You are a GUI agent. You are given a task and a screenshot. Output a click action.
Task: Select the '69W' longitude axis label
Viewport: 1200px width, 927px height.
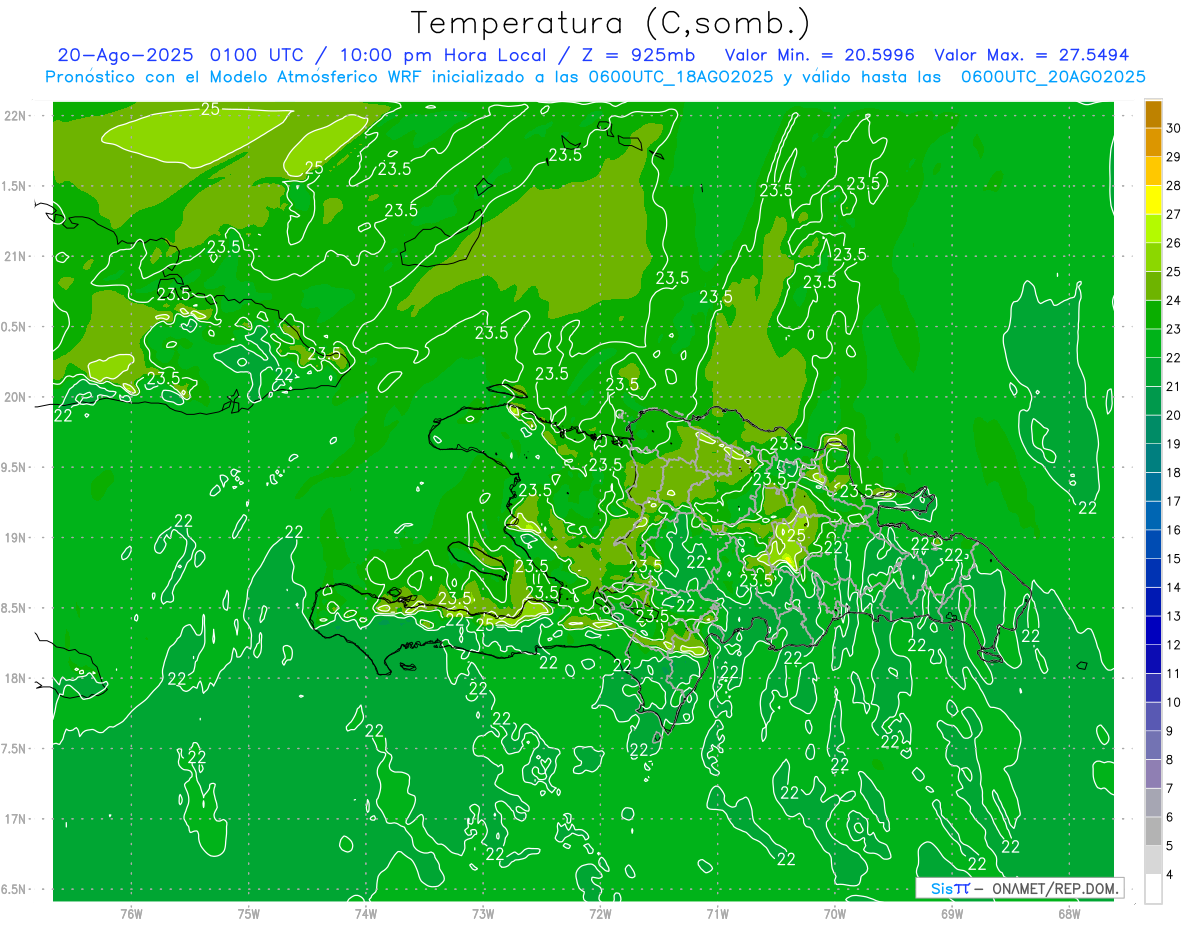[x=952, y=913]
